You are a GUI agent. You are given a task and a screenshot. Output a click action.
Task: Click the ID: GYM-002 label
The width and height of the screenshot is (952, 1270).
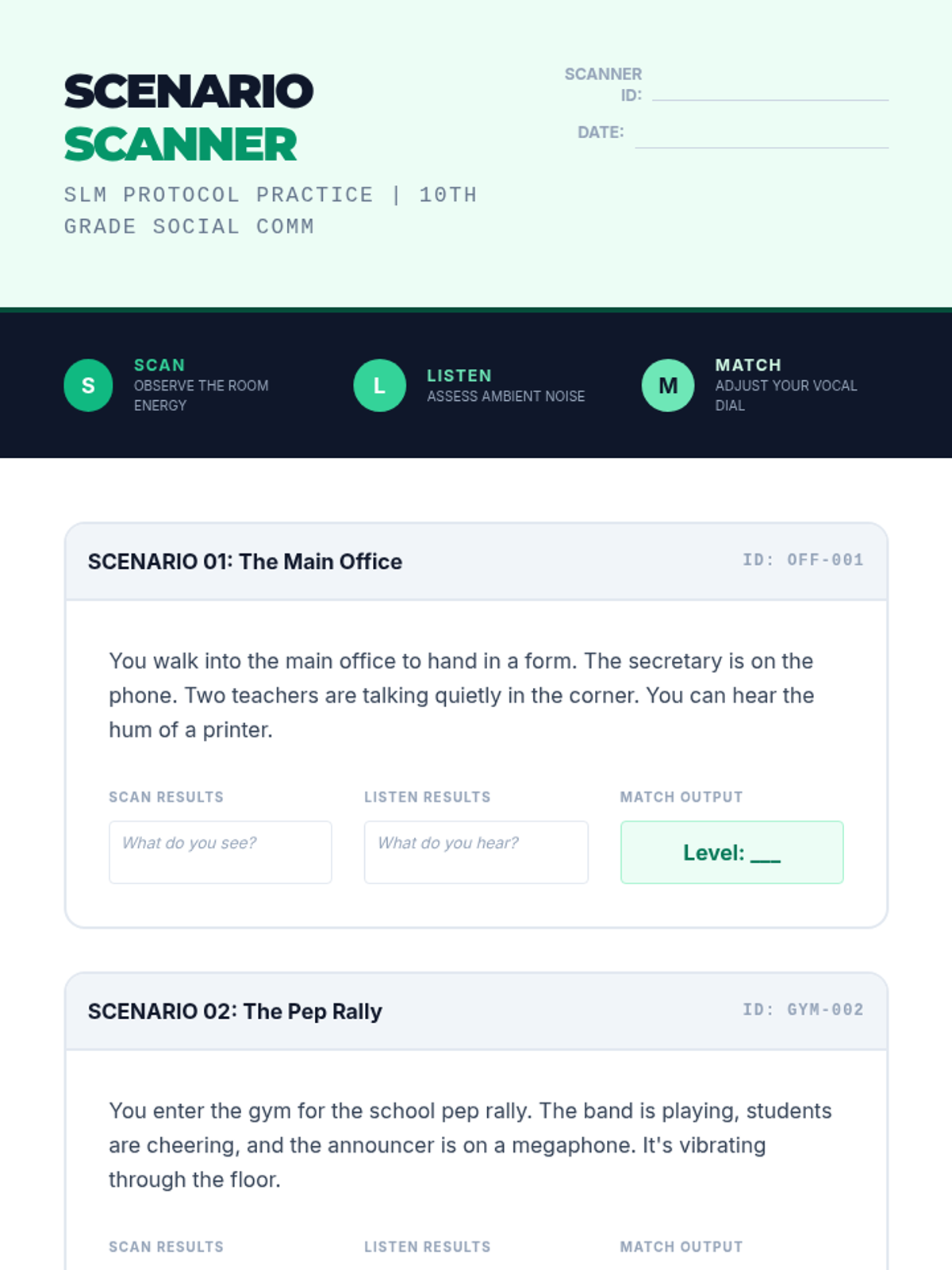[803, 1010]
